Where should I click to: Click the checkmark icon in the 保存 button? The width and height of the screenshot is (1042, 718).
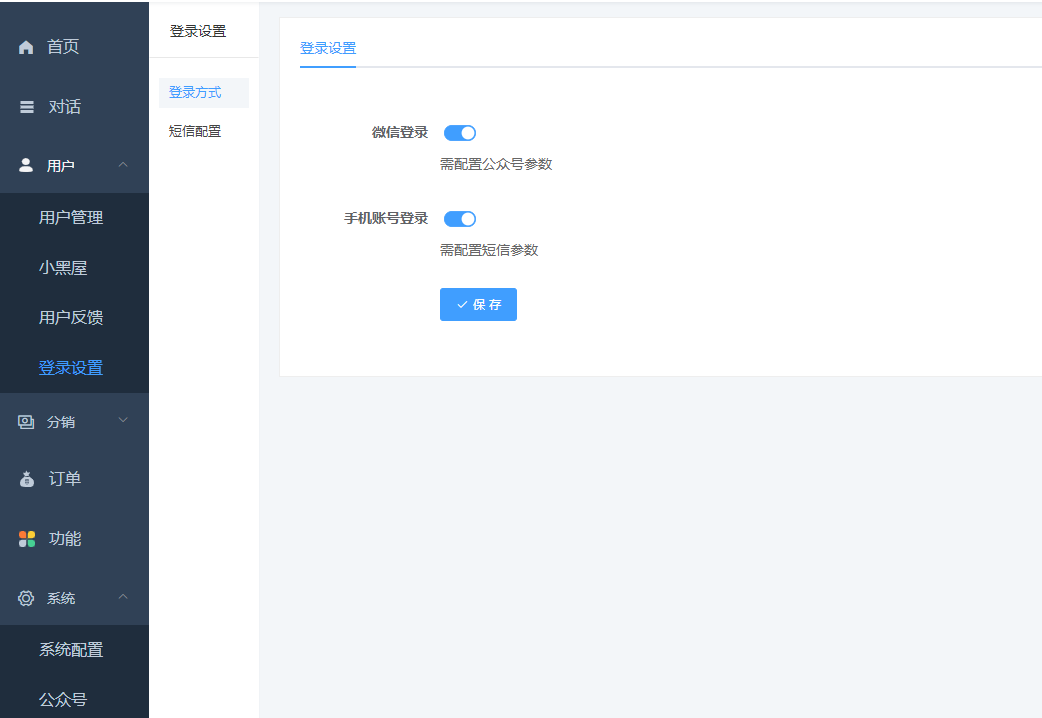coord(462,304)
